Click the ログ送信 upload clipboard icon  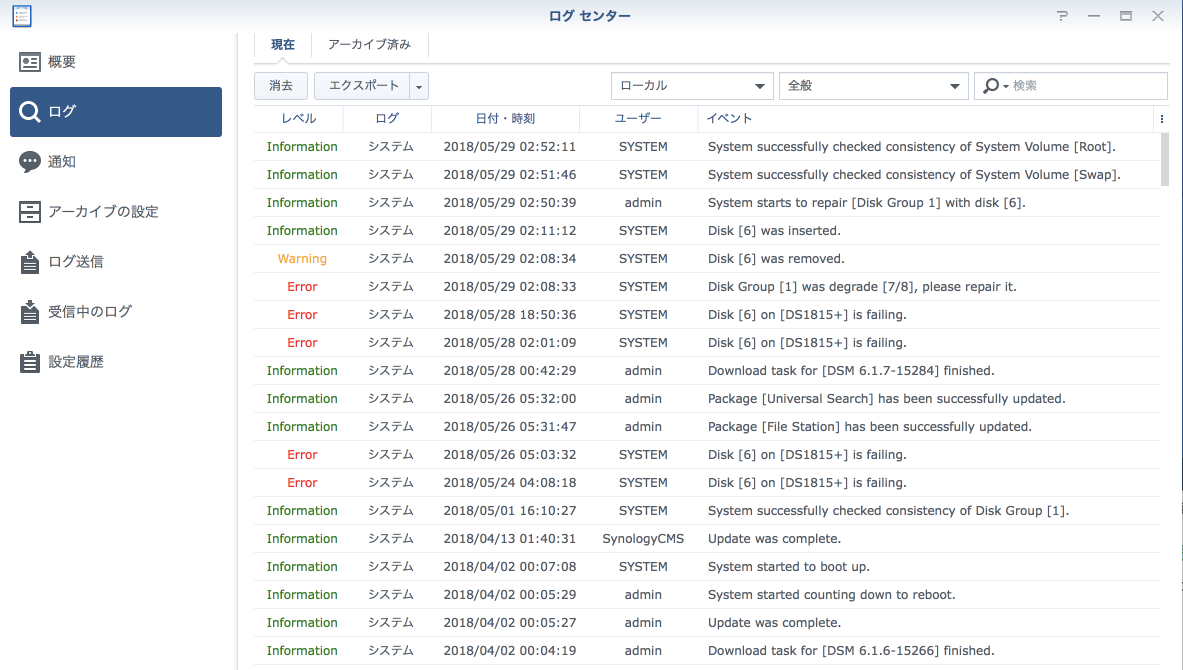tap(31, 262)
